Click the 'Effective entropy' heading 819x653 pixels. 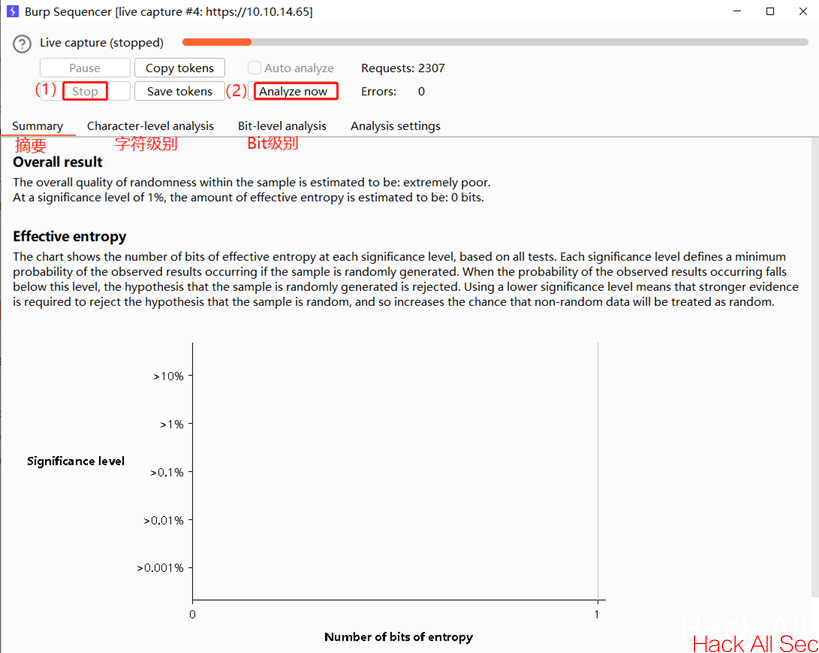click(x=69, y=237)
